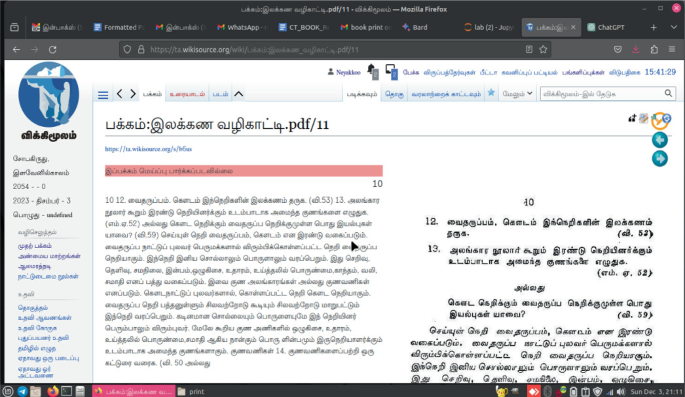Click the search magnifier icon
The width and height of the screenshot is (685, 397).
pyautogui.click(x=668, y=93)
